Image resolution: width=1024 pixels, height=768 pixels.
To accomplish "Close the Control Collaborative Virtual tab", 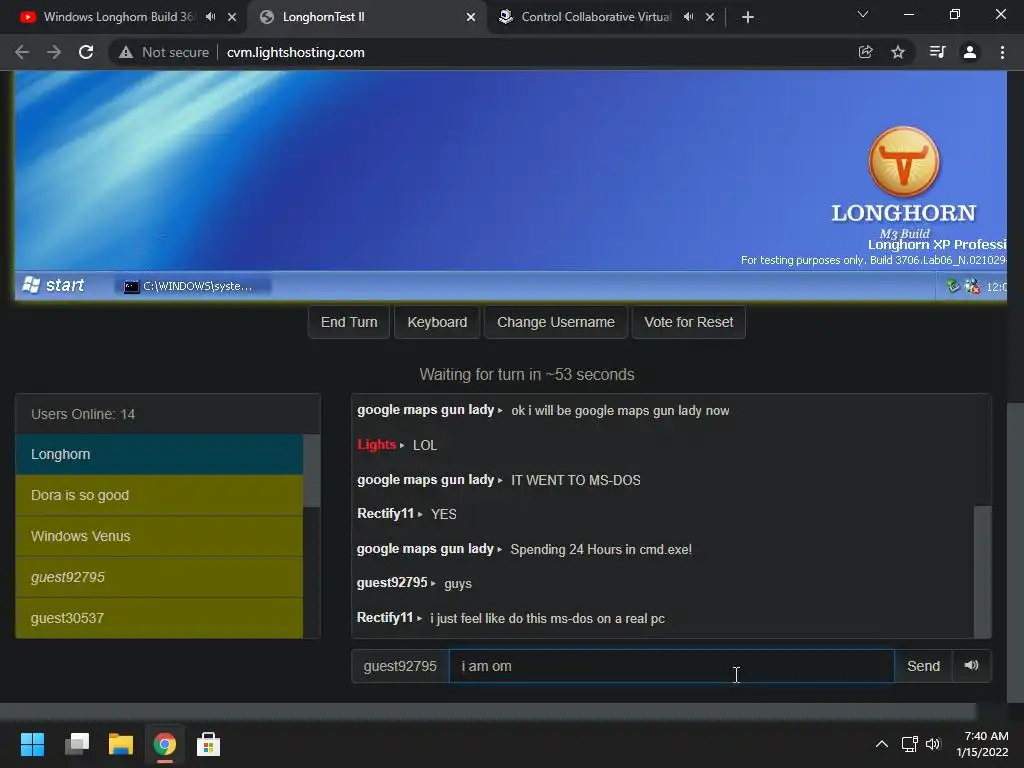I will 710,17.
